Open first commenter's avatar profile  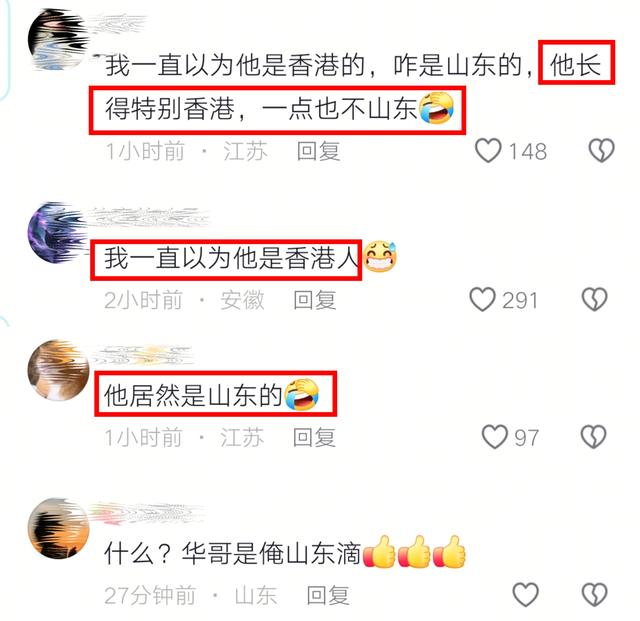pyautogui.click(x=58, y=39)
